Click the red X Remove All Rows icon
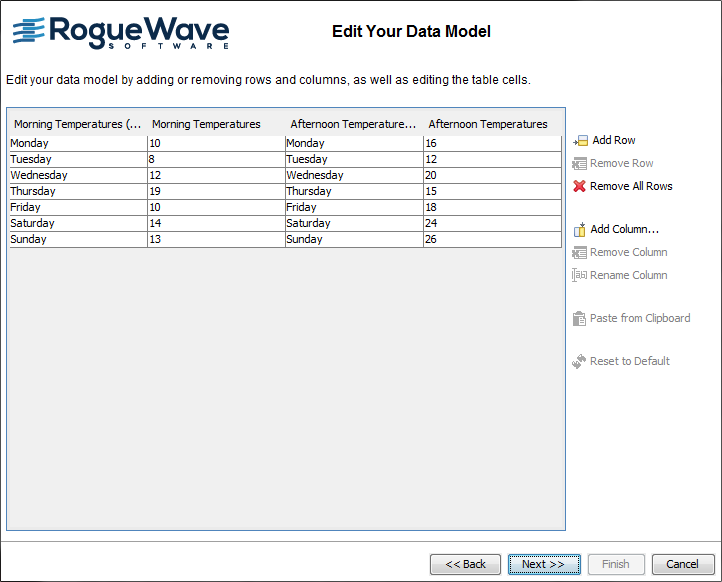The width and height of the screenshot is (722, 582). 579,187
